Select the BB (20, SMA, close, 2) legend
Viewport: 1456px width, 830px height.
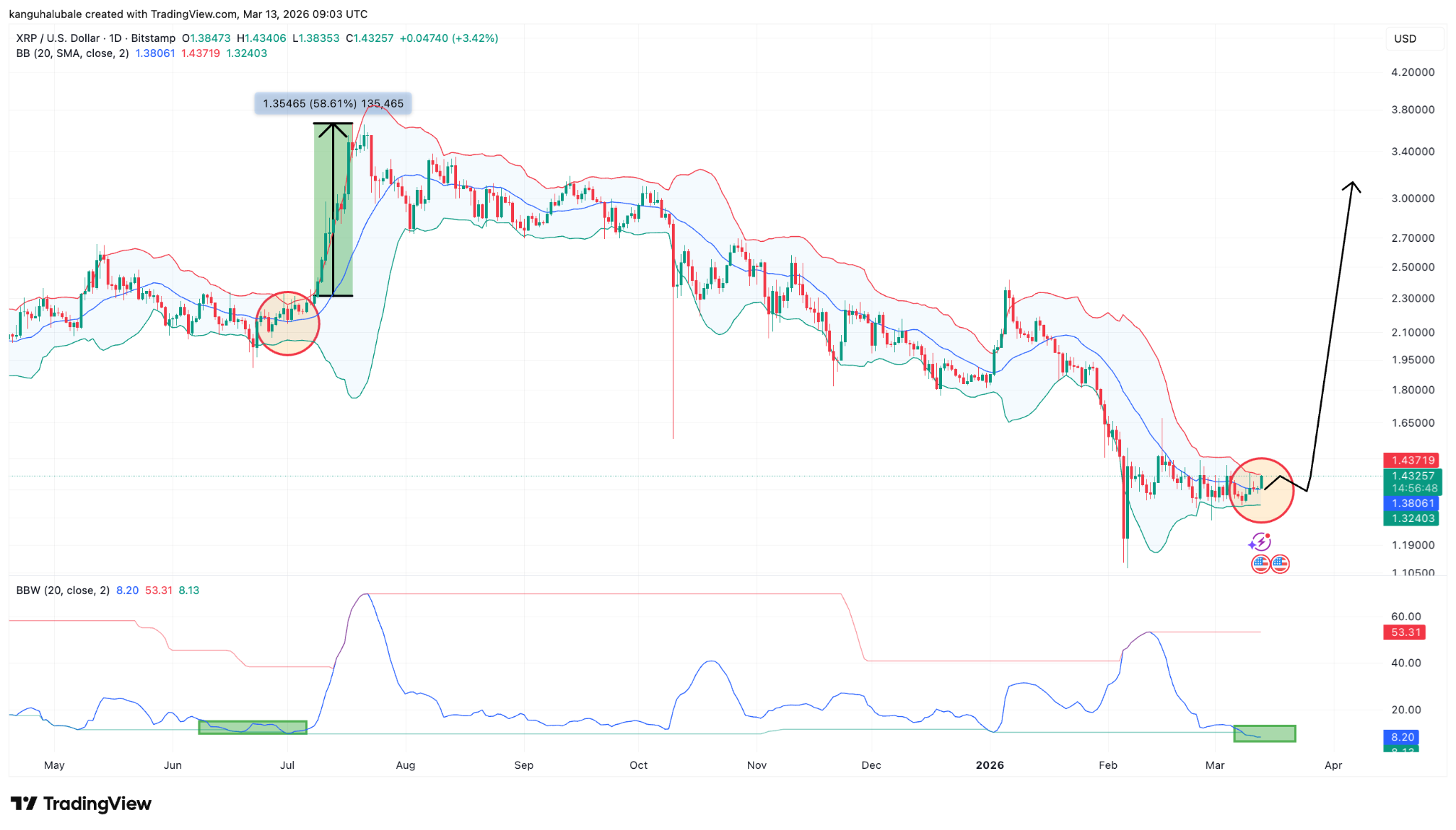tap(71, 53)
